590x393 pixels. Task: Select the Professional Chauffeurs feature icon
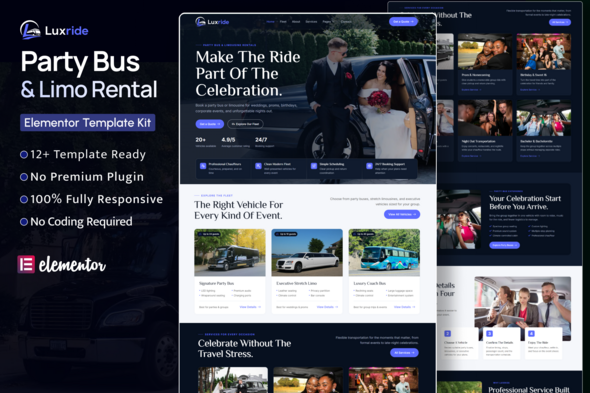[203, 166]
